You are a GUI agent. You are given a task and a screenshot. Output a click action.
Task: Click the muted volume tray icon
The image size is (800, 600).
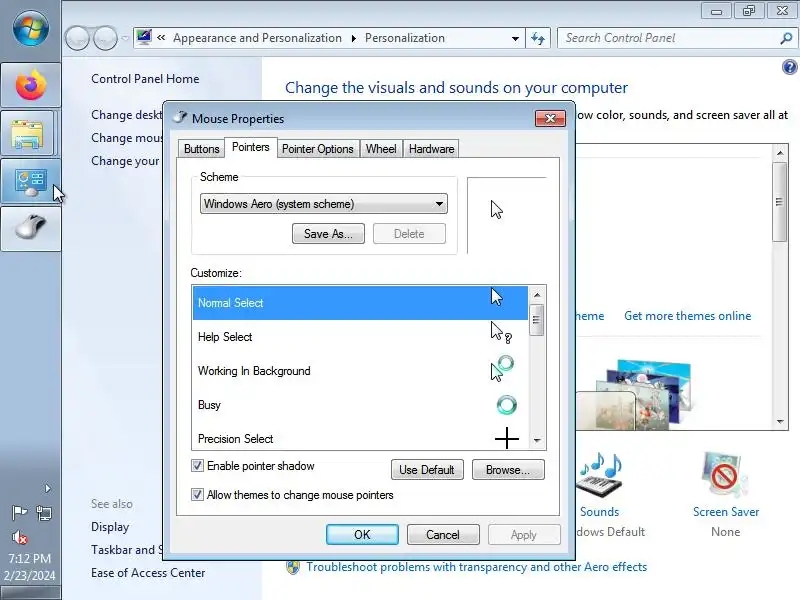(19, 537)
